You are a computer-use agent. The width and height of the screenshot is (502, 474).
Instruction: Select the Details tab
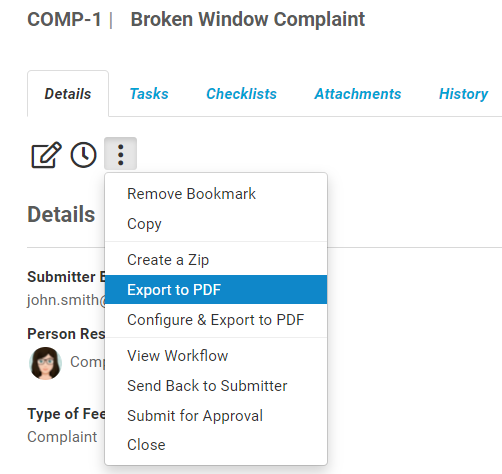68,94
